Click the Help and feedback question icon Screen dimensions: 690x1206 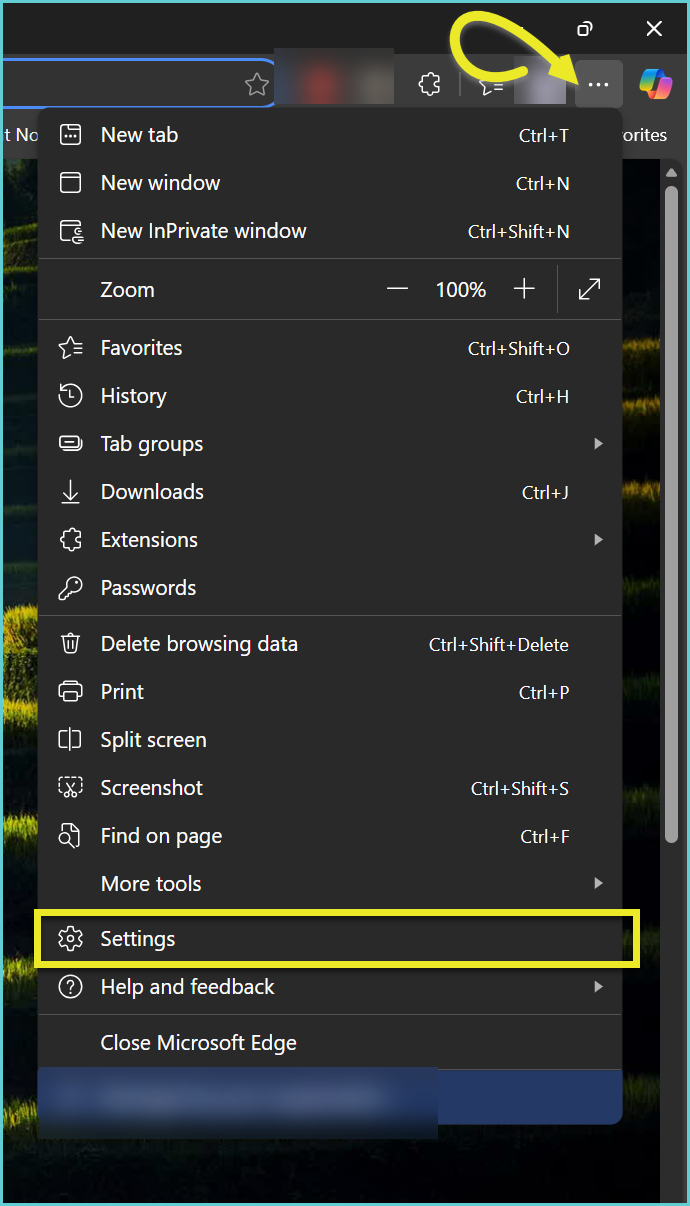coord(70,987)
